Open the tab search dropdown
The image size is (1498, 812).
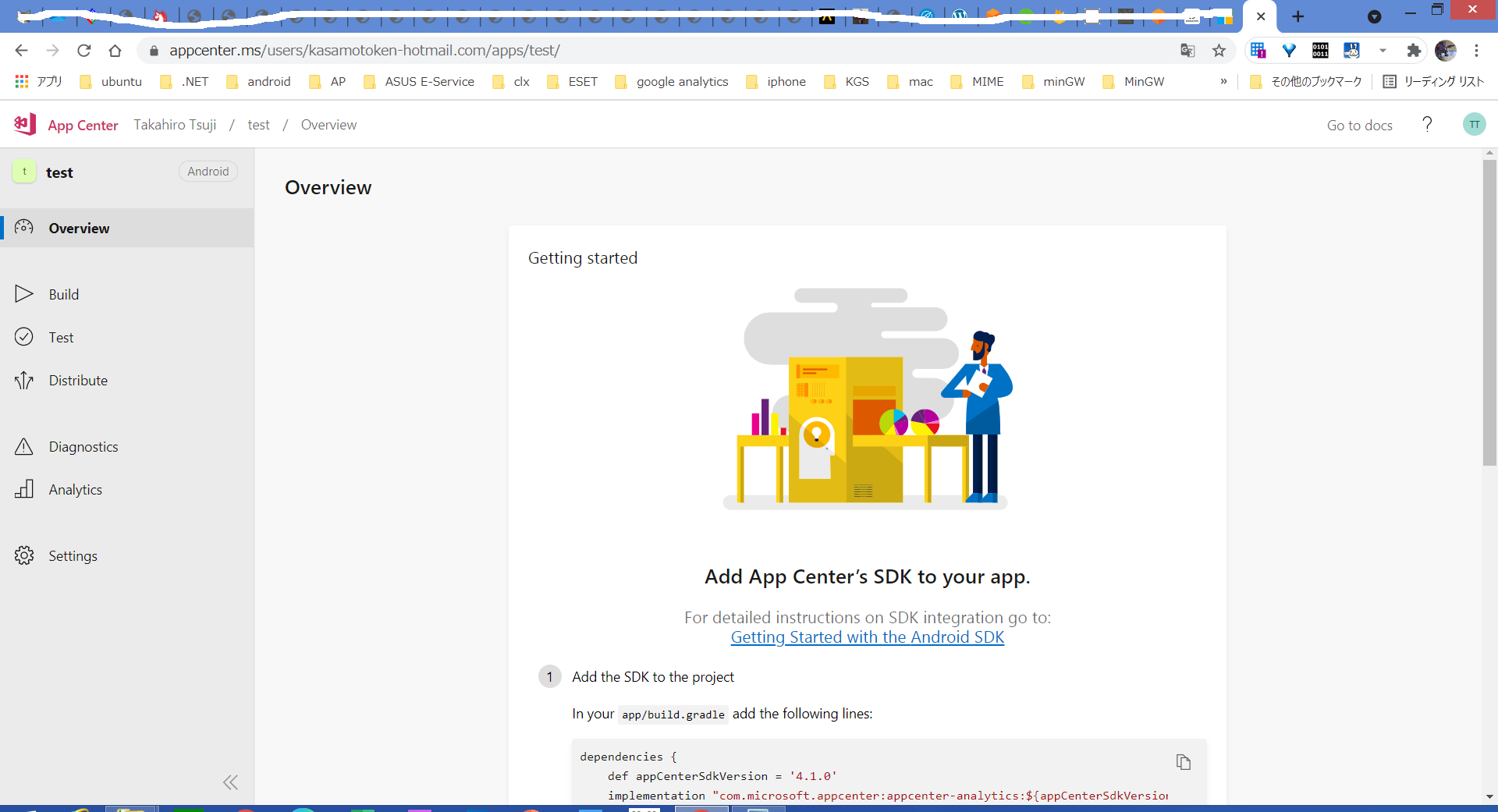point(1374,16)
